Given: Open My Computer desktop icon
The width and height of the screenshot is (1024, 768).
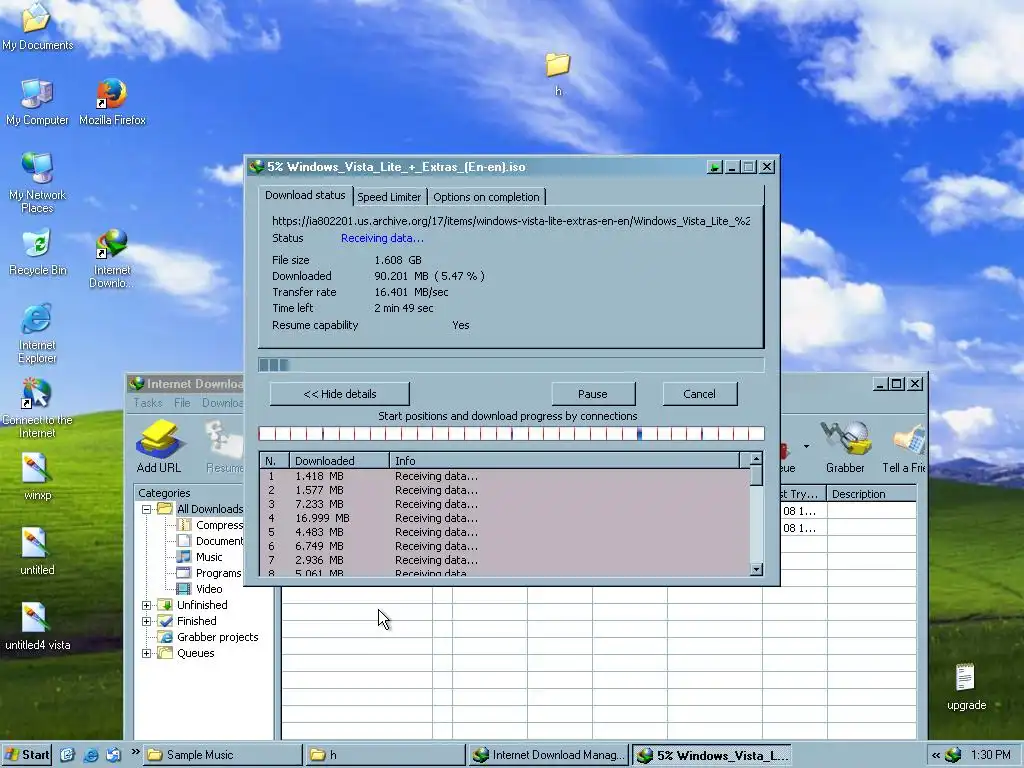Looking at the screenshot, I should point(37,101).
